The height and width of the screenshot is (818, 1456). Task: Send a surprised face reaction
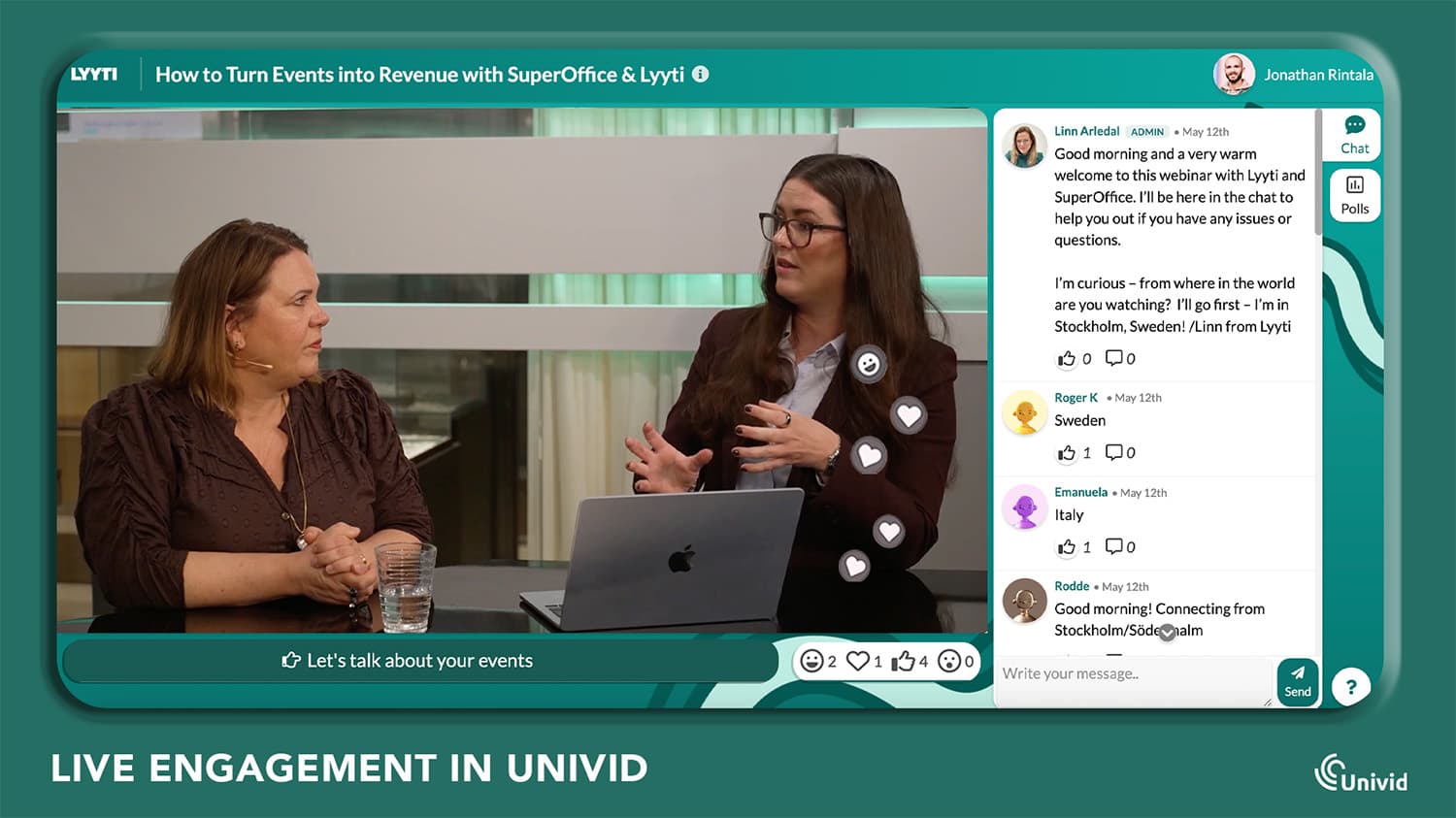coord(949,661)
